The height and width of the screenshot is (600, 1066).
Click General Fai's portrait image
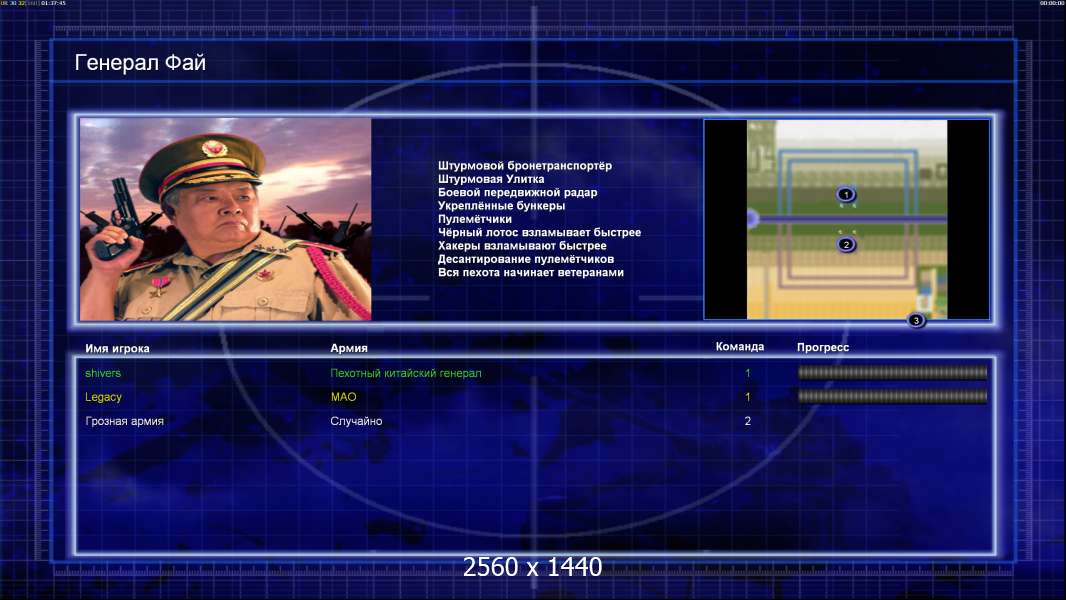[226, 219]
